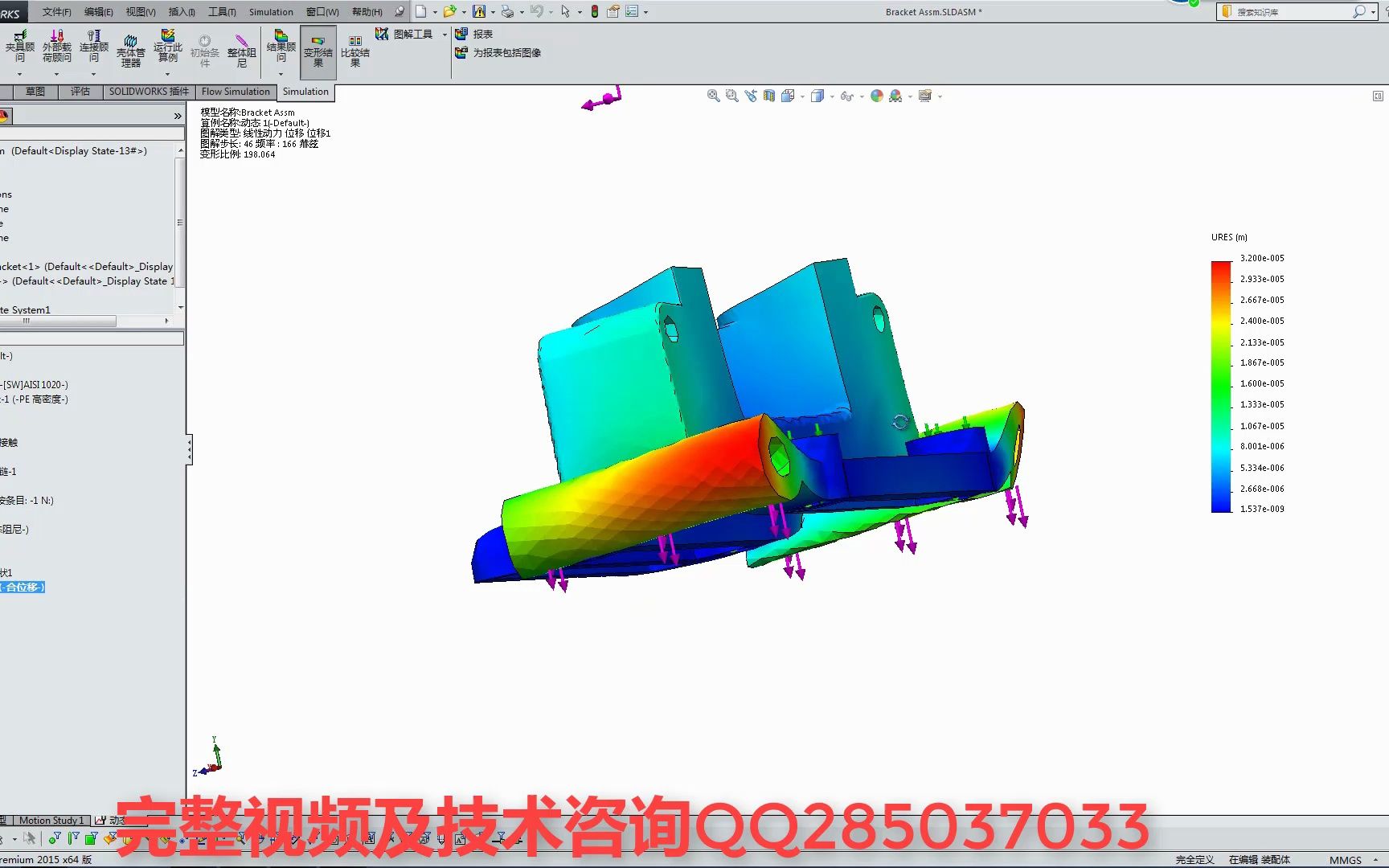This screenshot has height=868, width=1389.
Task: Select the 变形结果 (Deformed Result) tool
Action: click(318, 48)
